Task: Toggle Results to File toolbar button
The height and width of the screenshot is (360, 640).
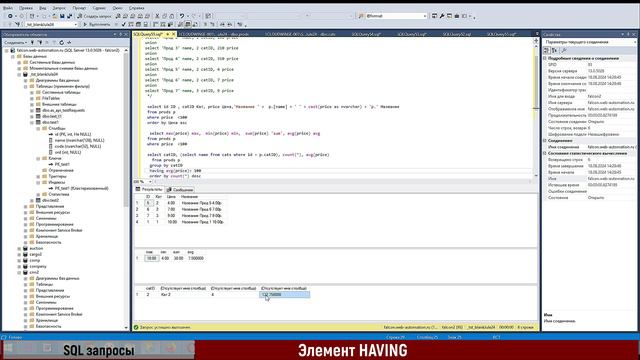Action: 195,24
